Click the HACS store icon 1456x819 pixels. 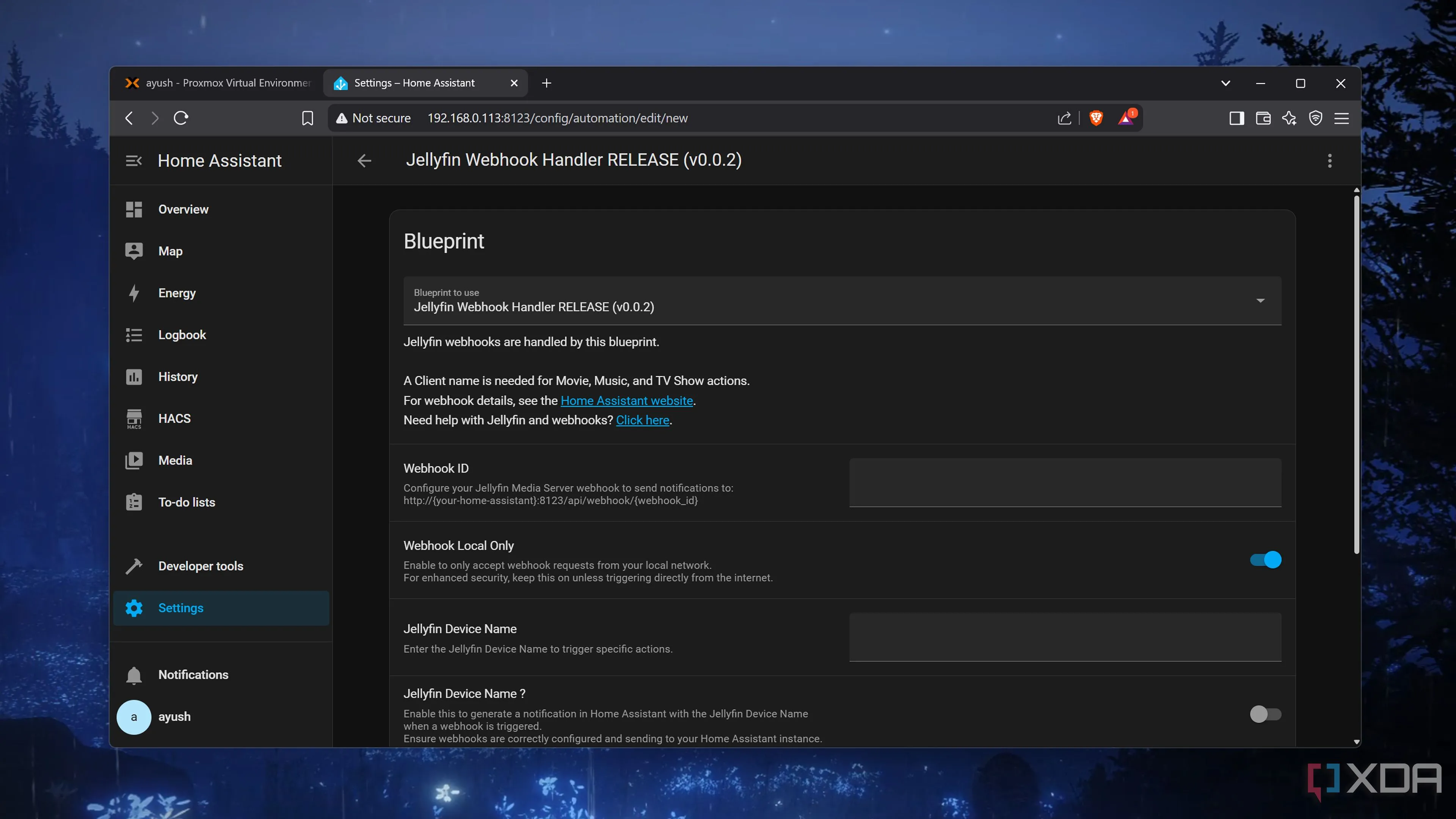[x=133, y=419]
